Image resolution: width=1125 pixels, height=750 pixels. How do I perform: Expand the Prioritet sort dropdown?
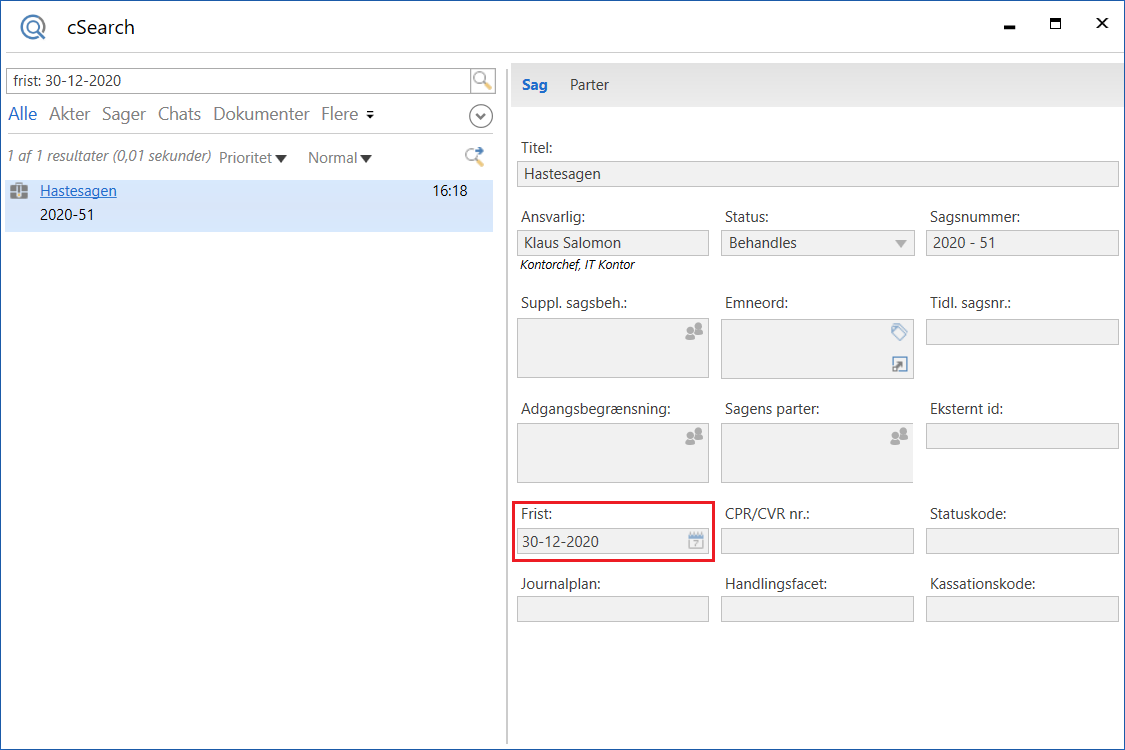[253, 158]
